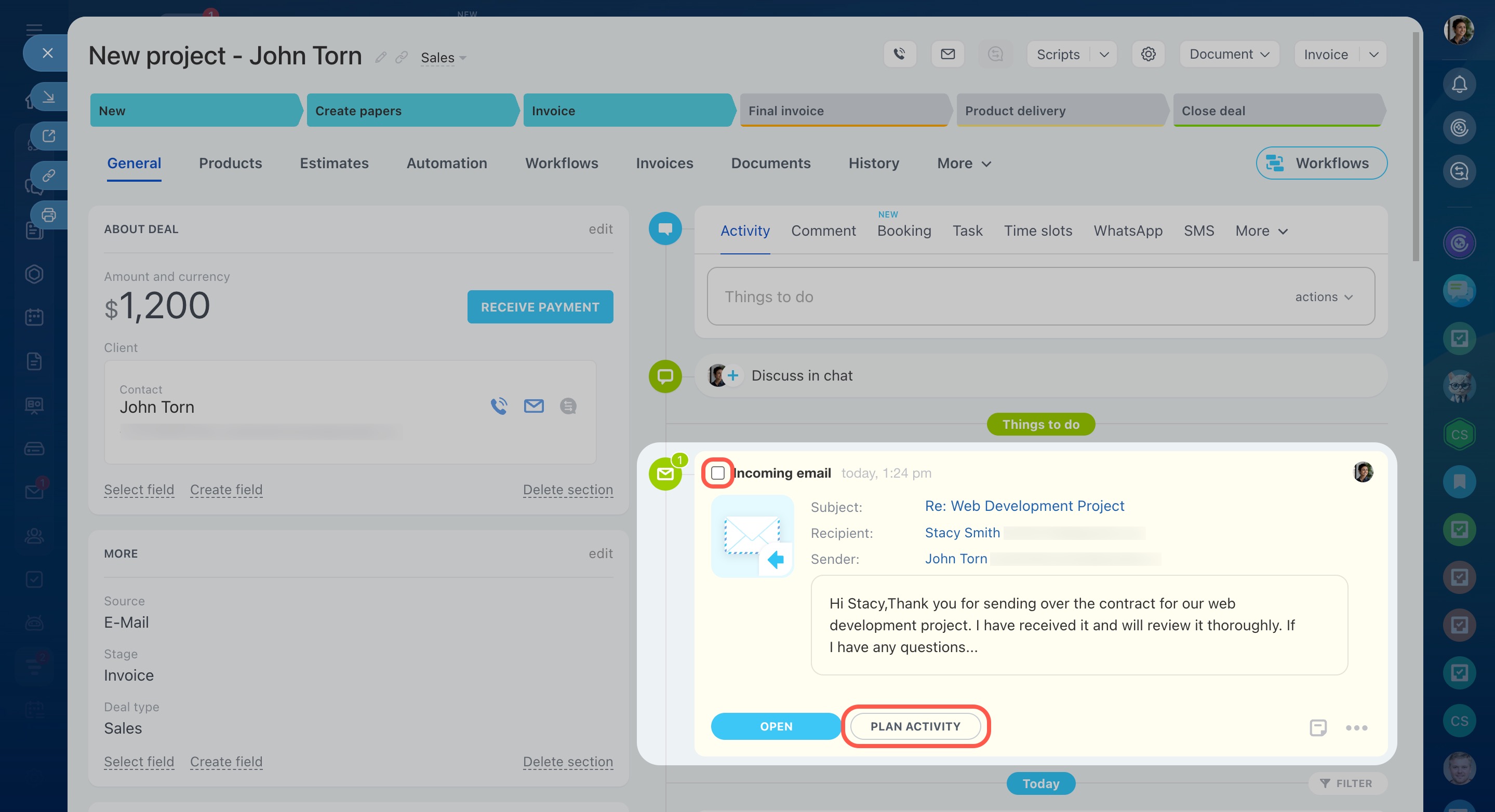Open the Sales pipeline dropdown

click(x=444, y=58)
